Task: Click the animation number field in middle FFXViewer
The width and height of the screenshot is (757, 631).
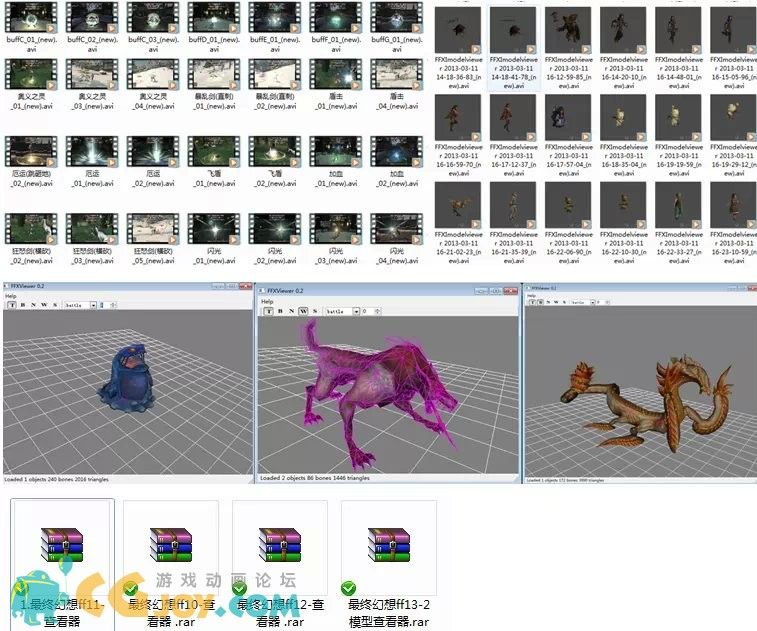Action: (368, 312)
